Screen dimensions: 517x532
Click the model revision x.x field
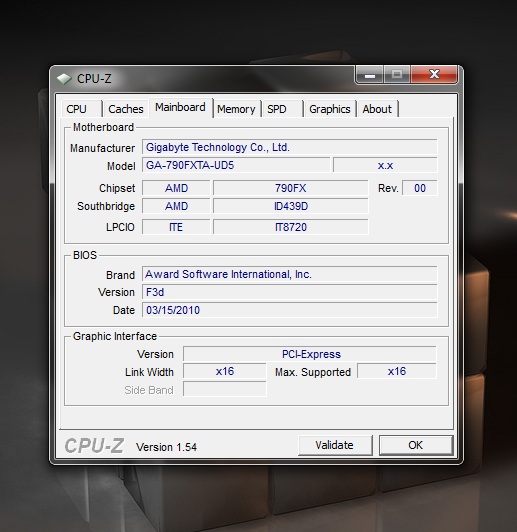pos(385,166)
